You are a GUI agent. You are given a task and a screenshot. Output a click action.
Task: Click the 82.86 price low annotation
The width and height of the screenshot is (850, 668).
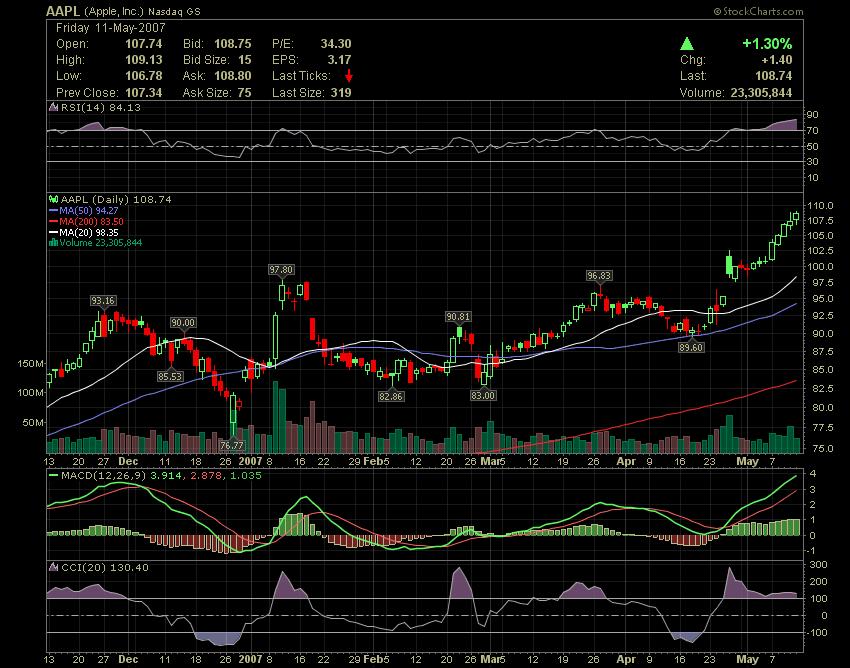point(391,396)
